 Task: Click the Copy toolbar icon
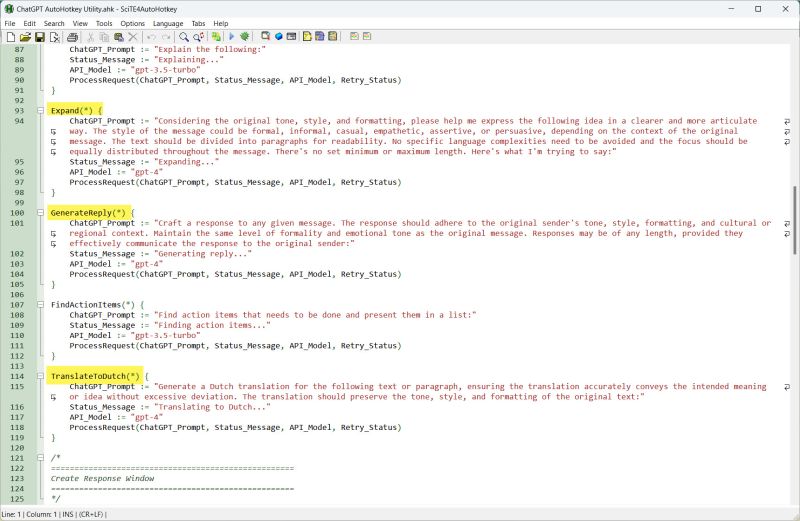tap(104, 37)
